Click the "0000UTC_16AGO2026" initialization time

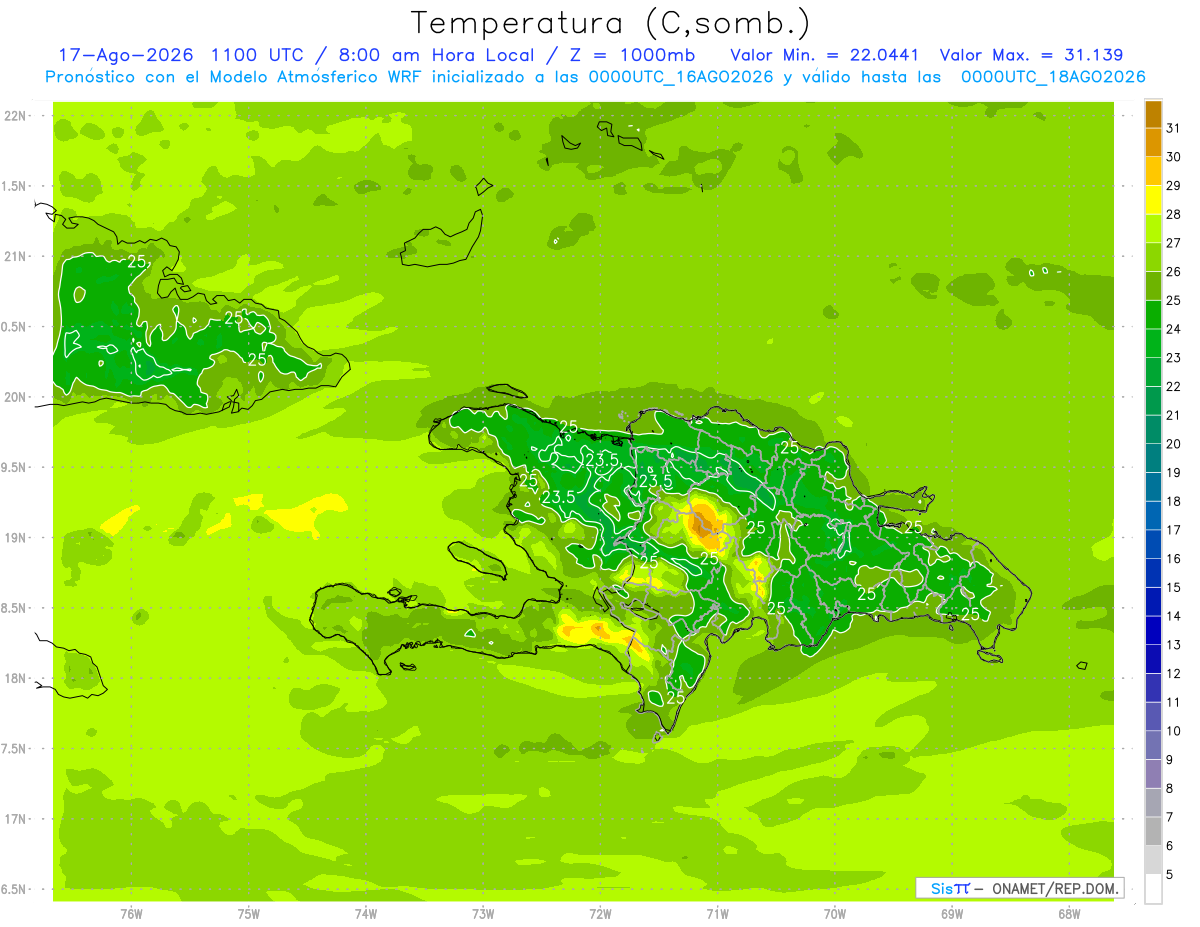pos(681,77)
